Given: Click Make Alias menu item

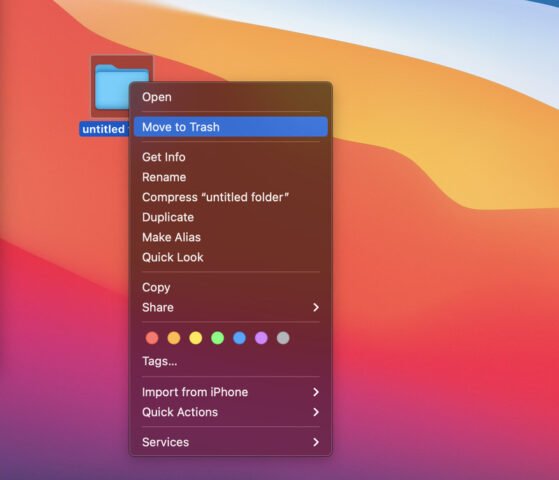Looking at the screenshot, I should pos(231,237).
